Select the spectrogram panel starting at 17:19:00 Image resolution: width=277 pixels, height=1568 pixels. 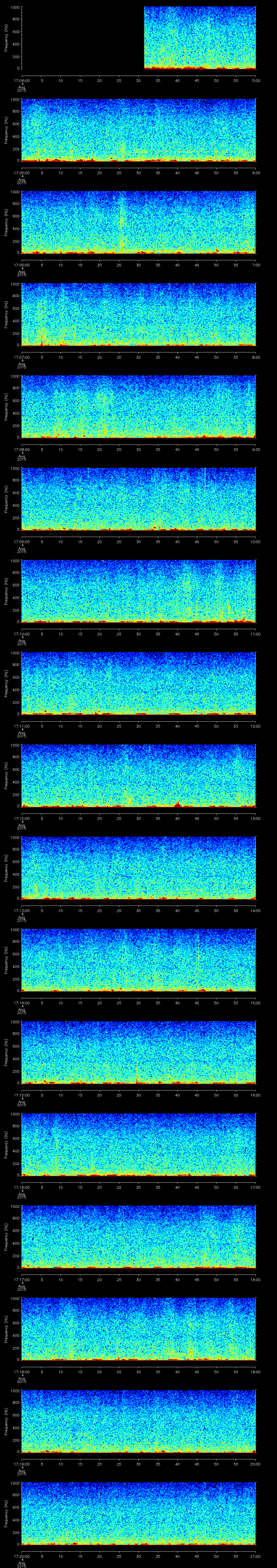pos(139,1421)
